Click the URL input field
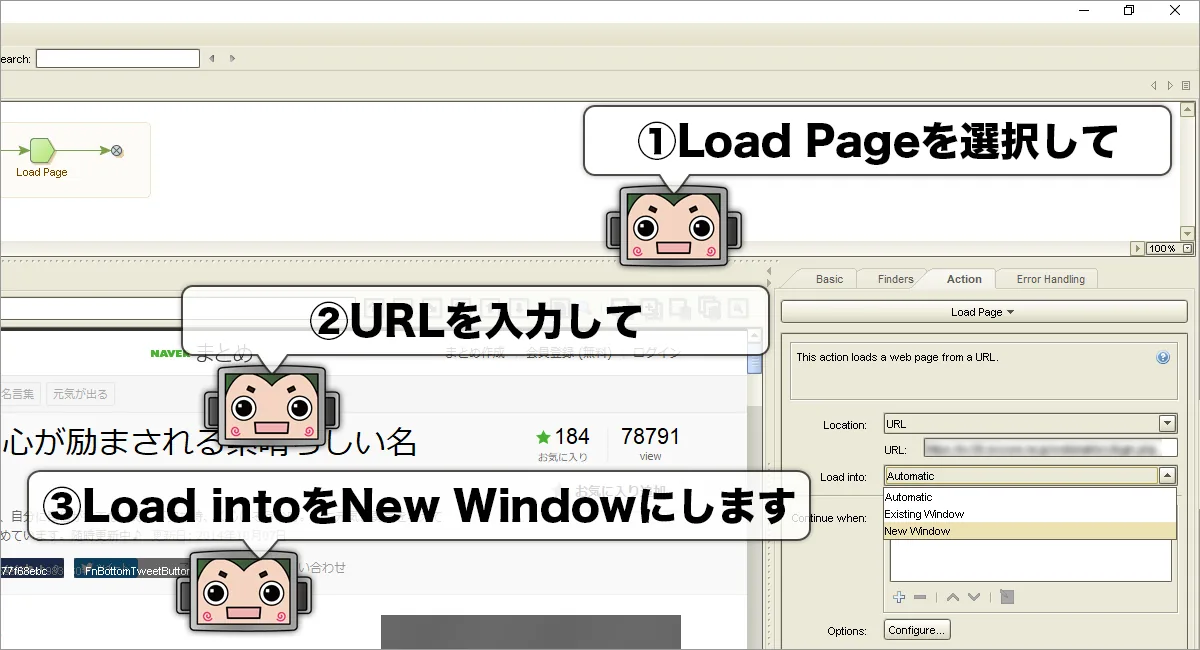The image size is (1200, 650). coord(1050,448)
